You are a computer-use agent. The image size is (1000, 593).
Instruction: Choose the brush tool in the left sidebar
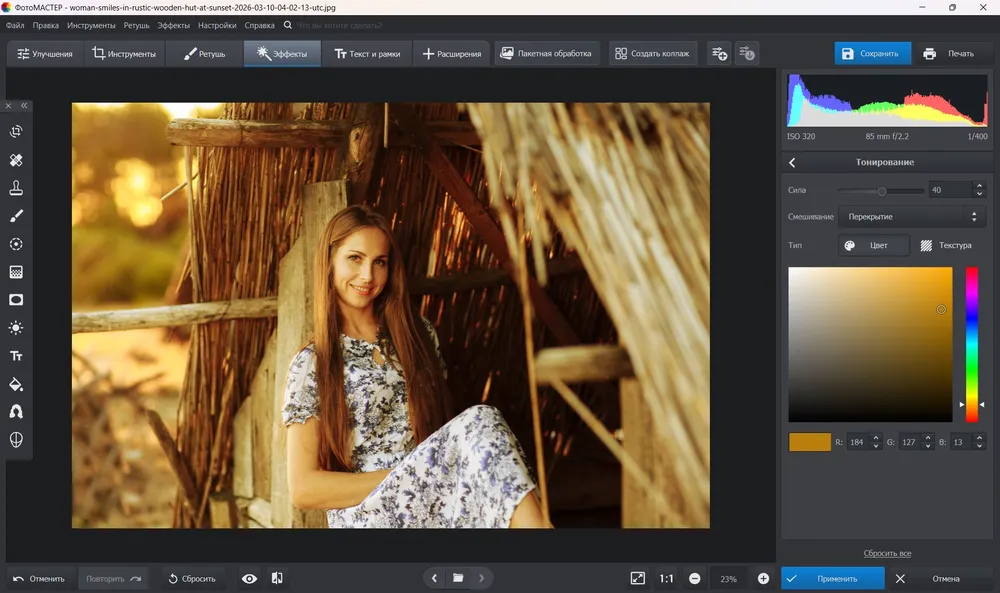16,216
